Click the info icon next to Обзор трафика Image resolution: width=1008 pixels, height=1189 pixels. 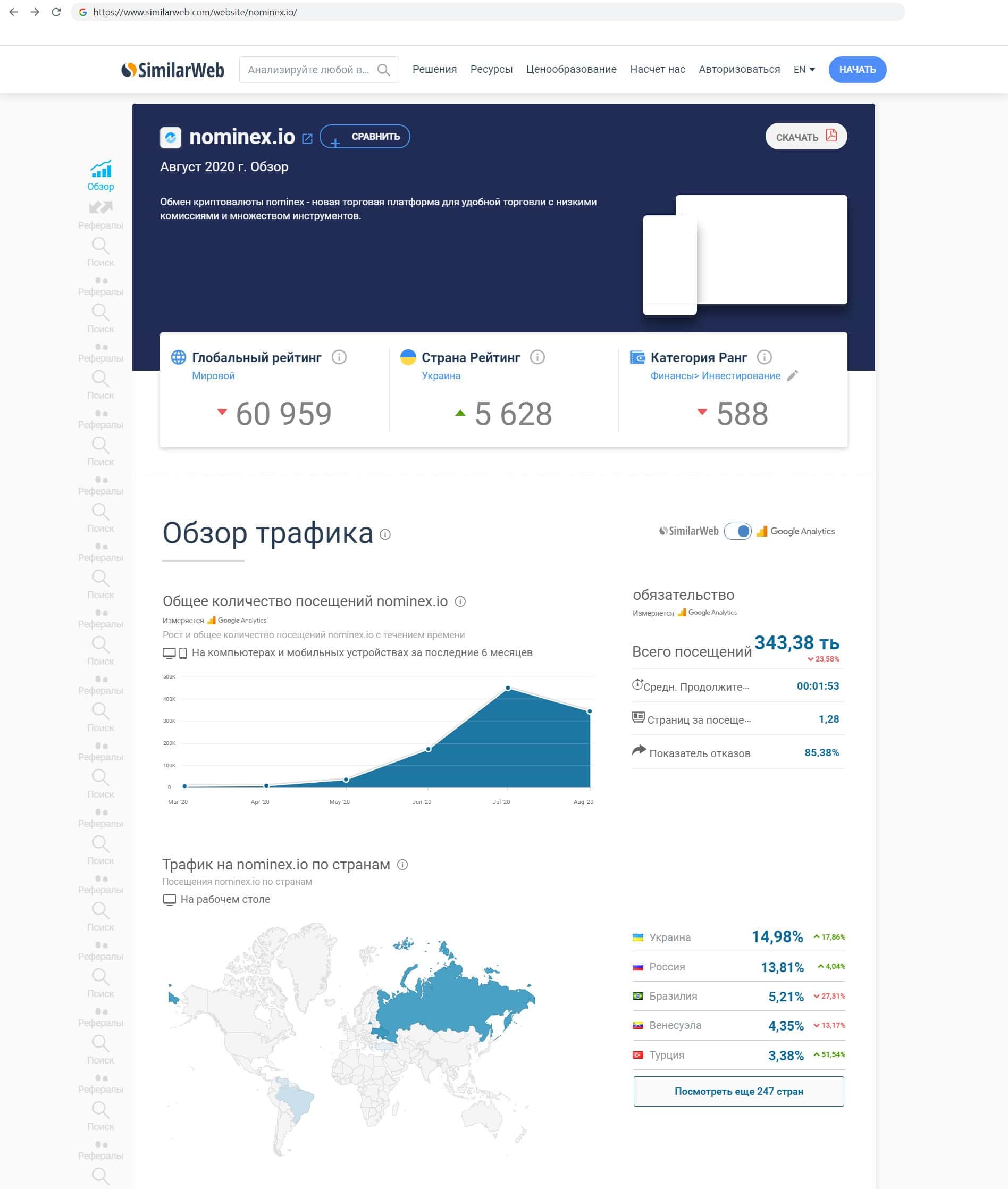coord(385,534)
